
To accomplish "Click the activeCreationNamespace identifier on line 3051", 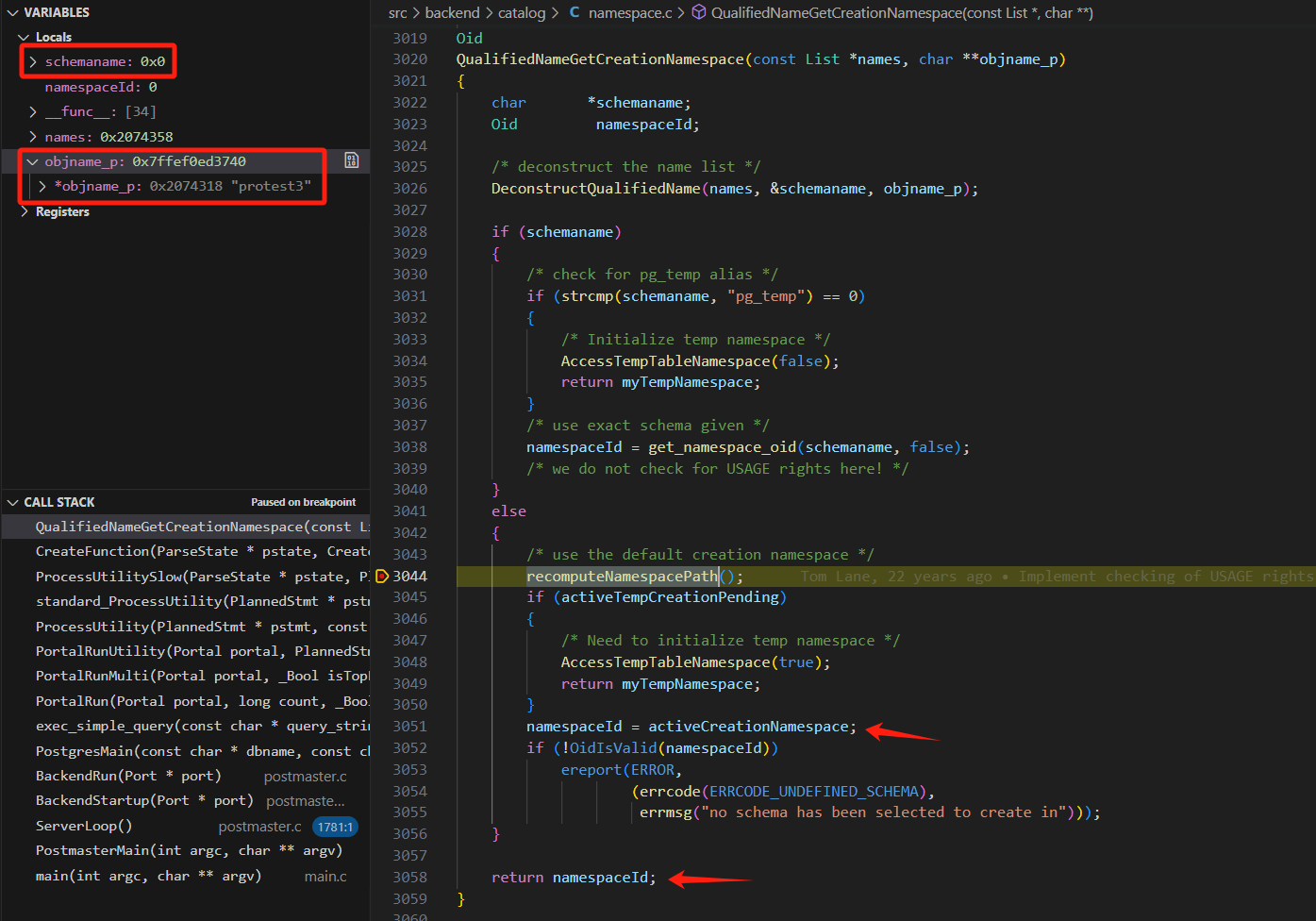I will point(748,727).
